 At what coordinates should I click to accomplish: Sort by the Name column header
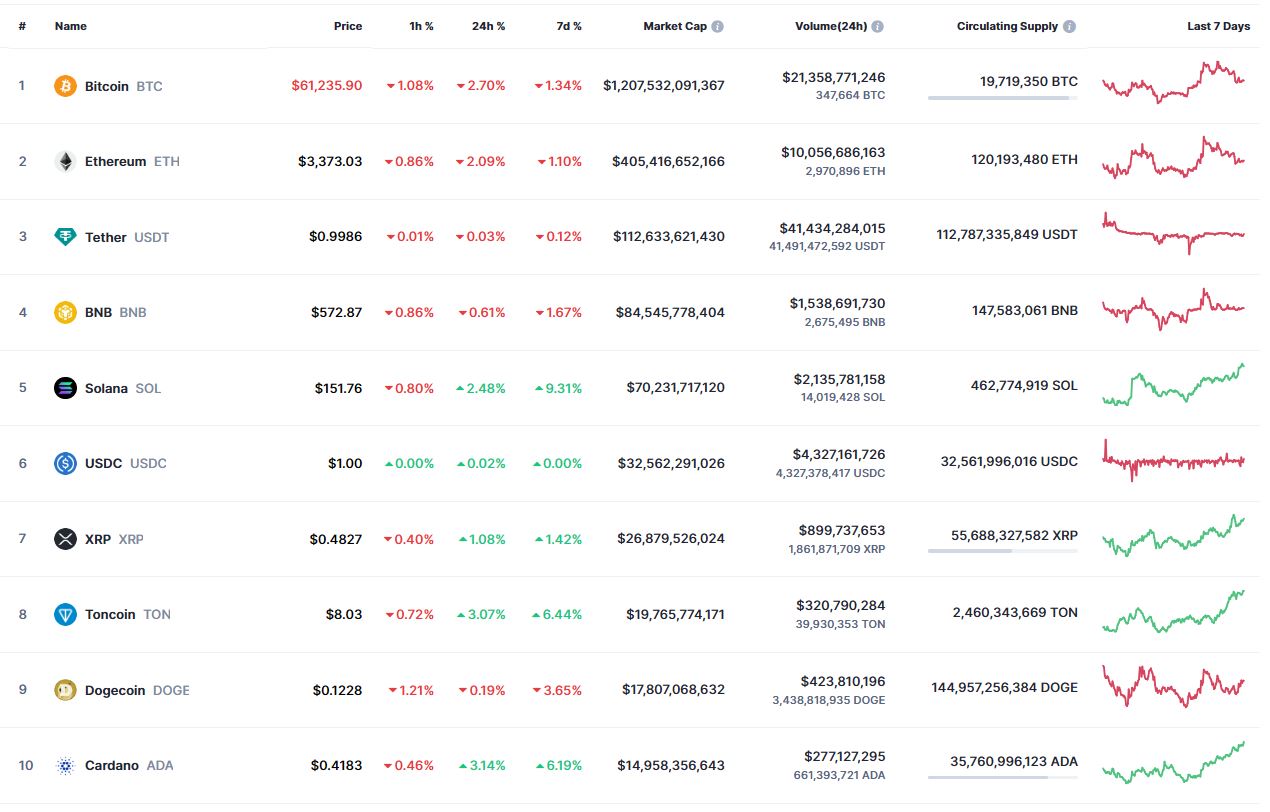click(70, 26)
